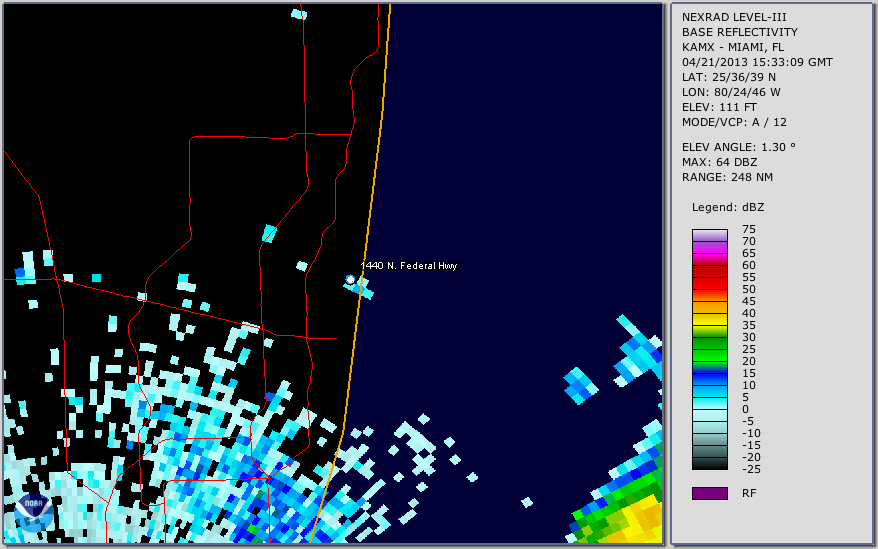878x549 pixels.
Task: Select the 04/21/2013 15:33:09 GMT timestamp
Action: pos(757,62)
